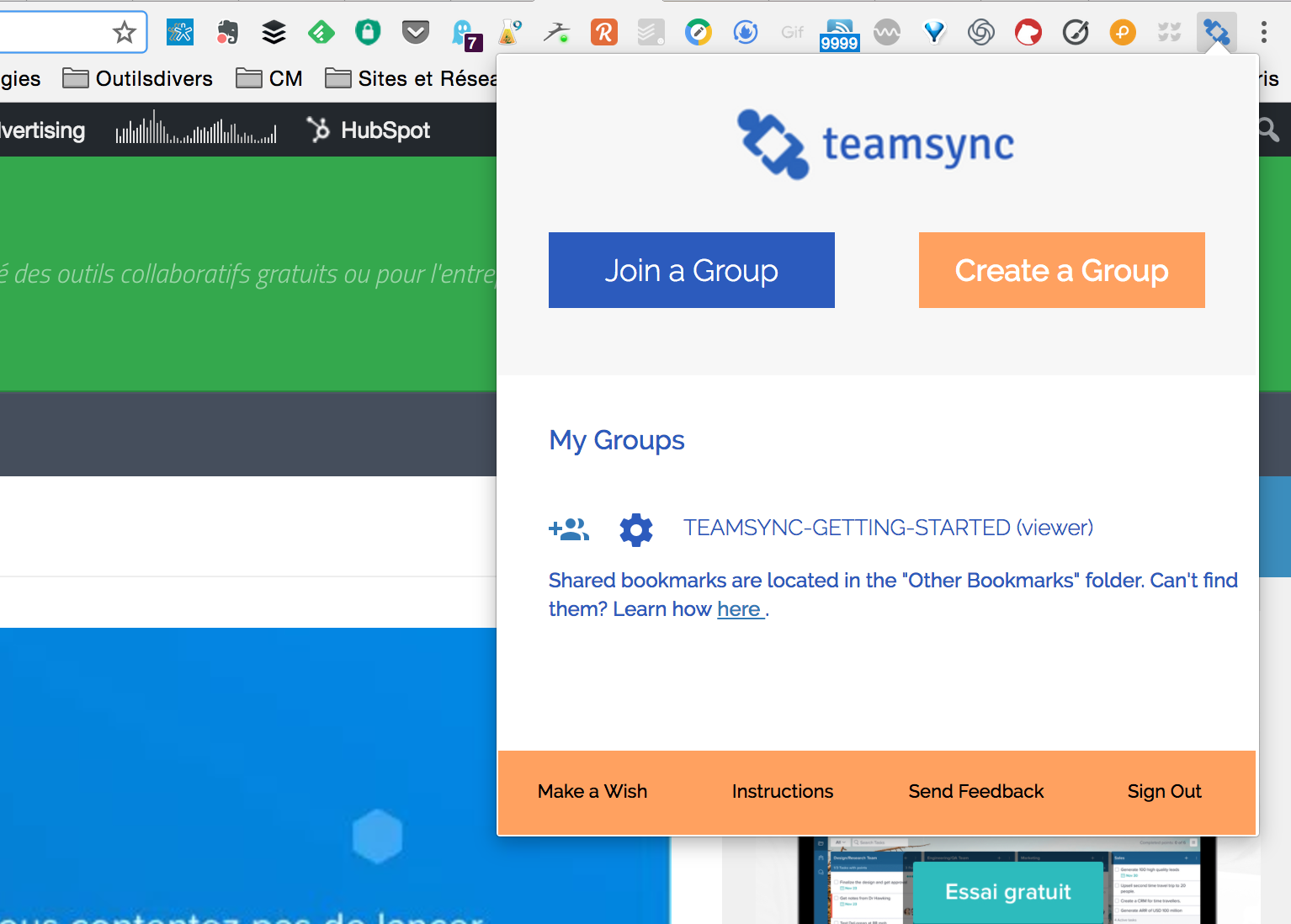Viewport: 1291px width, 924px height.
Task: Open the 'here' link about shared bookmarks
Action: point(739,608)
